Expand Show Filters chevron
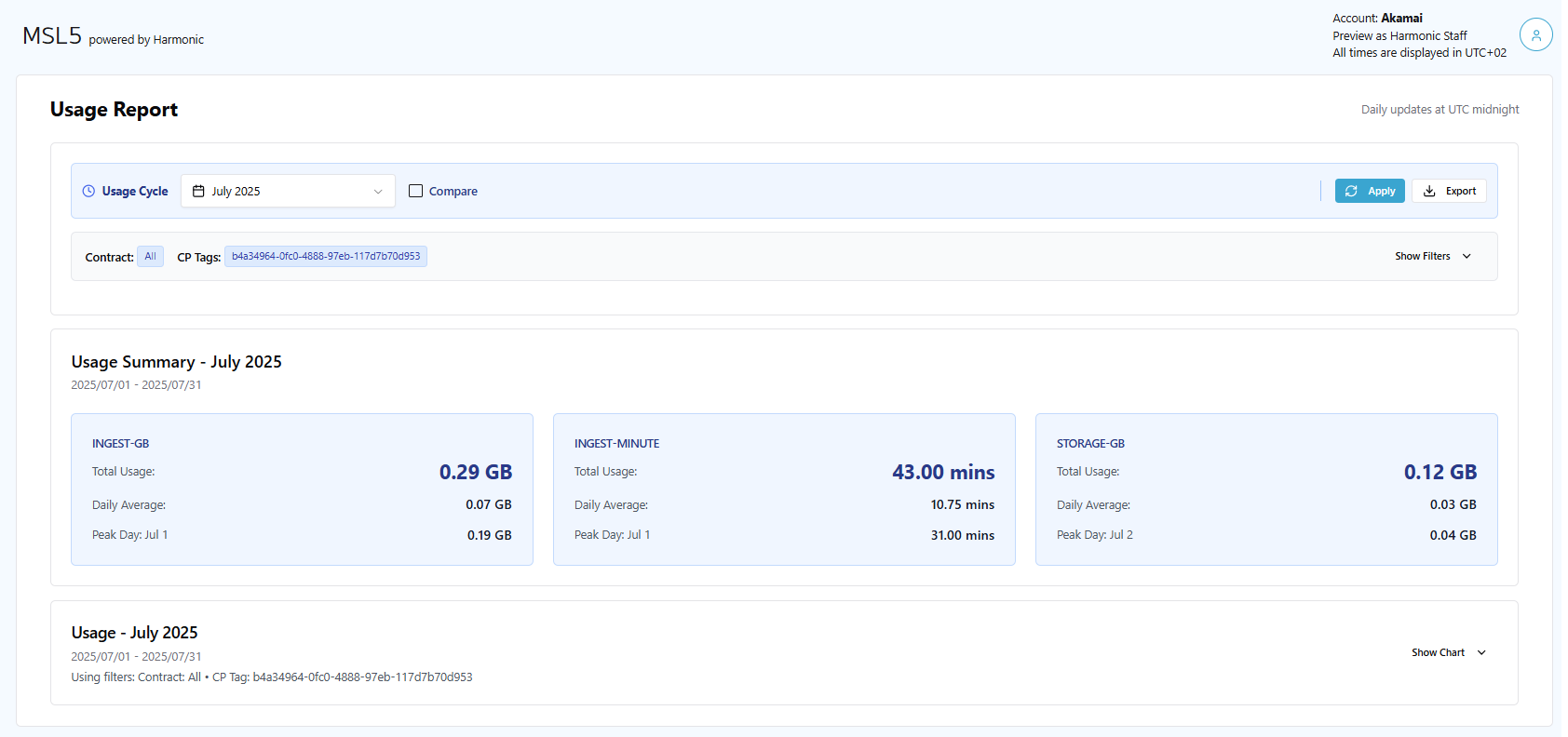Image resolution: width=1568 pixels, height=737 pixels. click(x=1467, y=257)
